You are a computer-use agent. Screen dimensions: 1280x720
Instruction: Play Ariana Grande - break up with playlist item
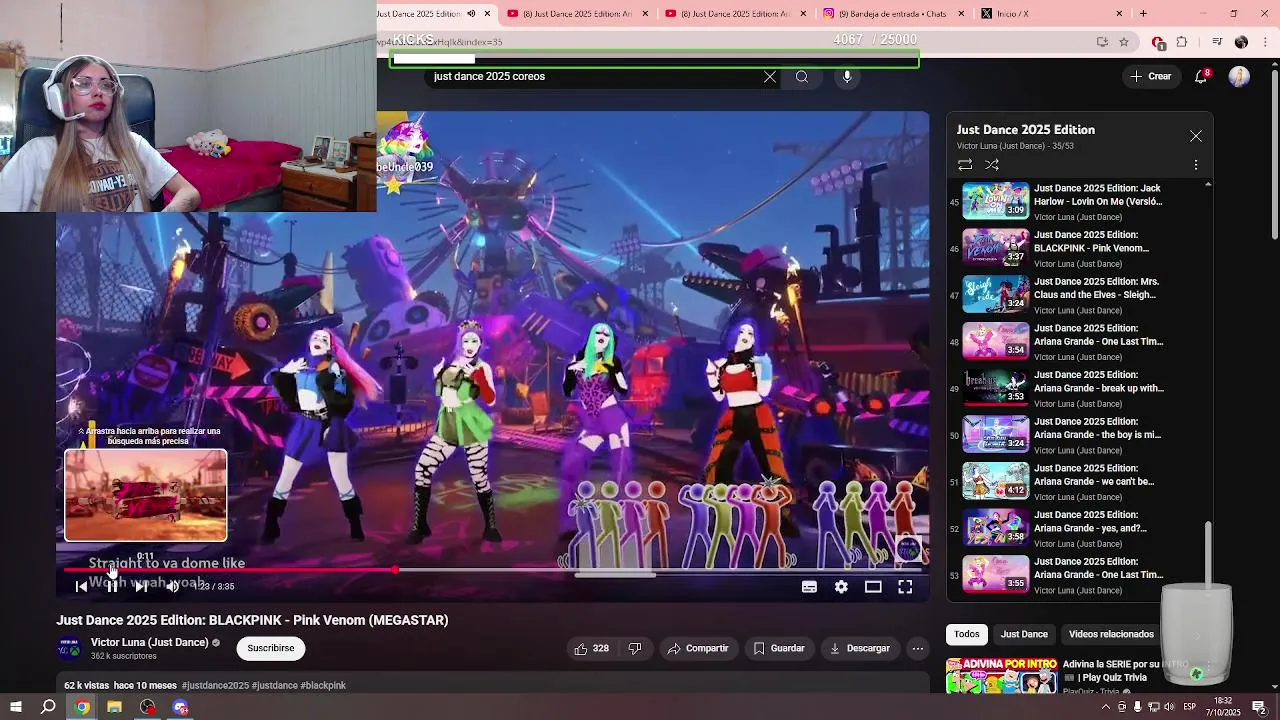click(1074, 388)
